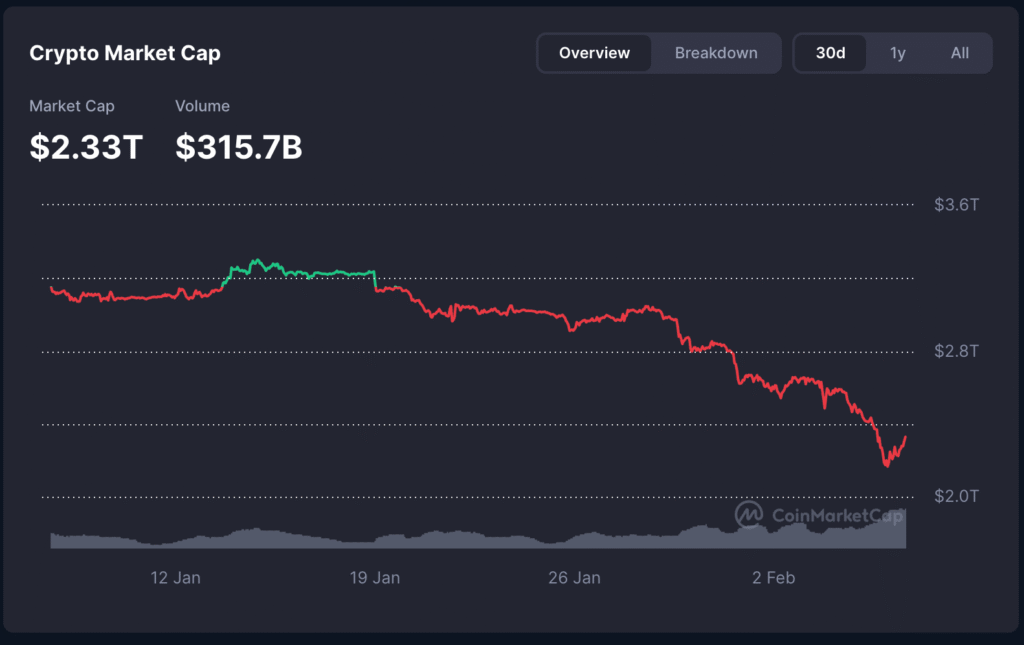Click the Crypto Market Cap title

[x=125, y=53]
